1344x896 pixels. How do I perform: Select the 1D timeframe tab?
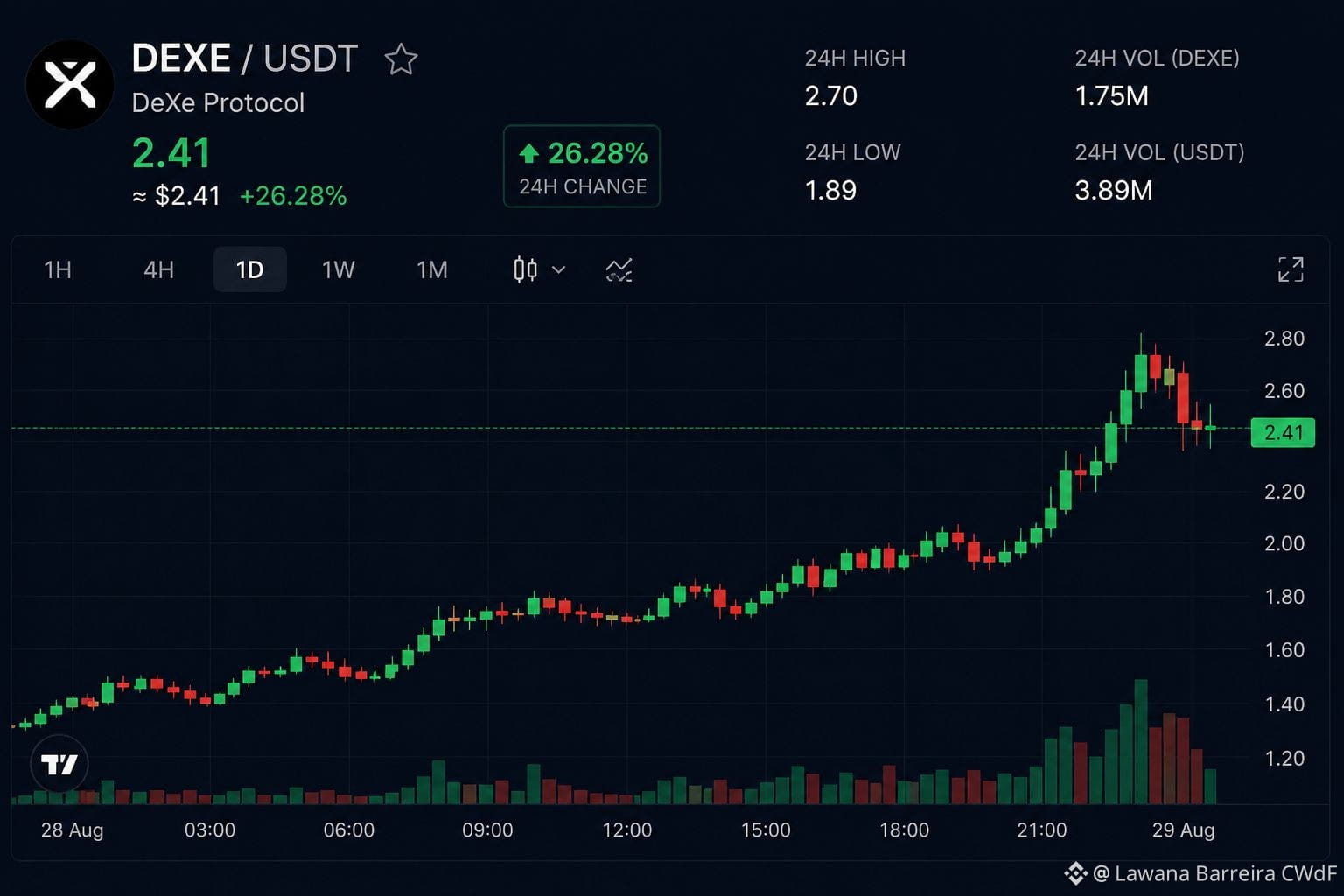point(249,269)
